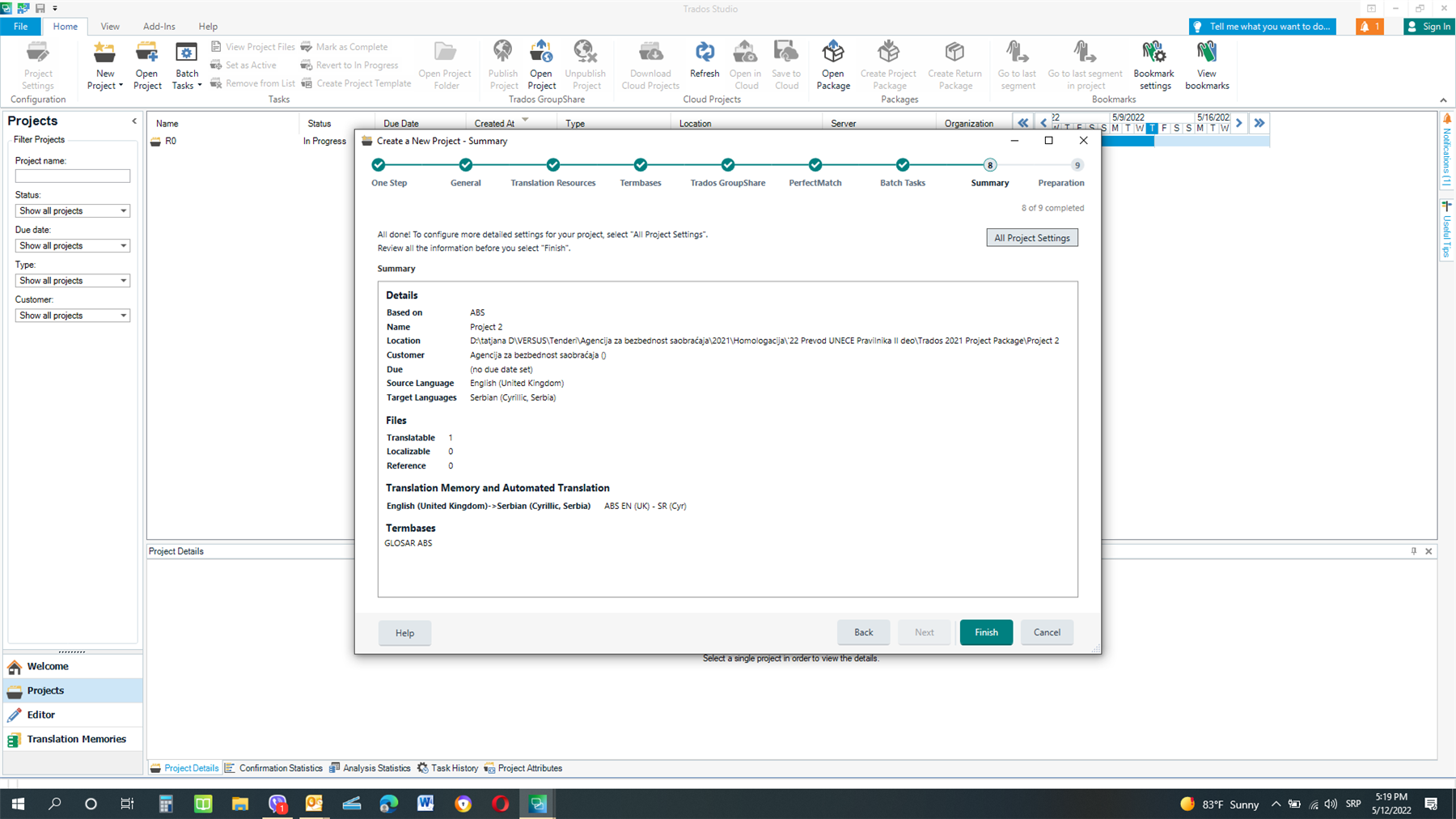Switch to Analysis Statistics tab
The width and height of the screenshot is (1456, 819).
click(x=369, y=768)
